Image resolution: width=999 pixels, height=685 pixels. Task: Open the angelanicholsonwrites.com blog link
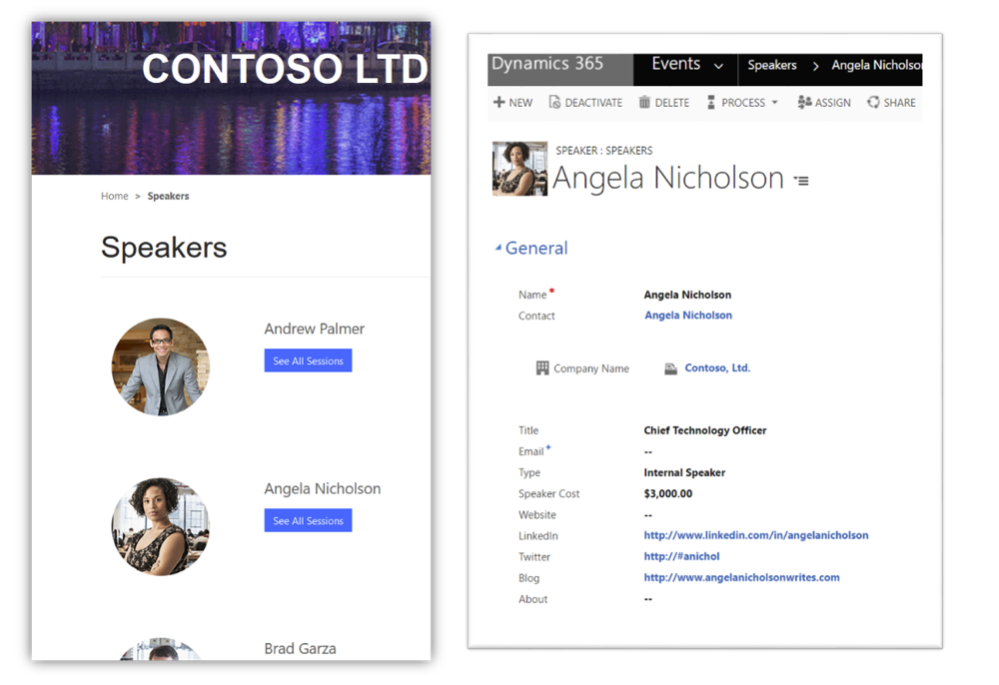click(x=742, y=577)
